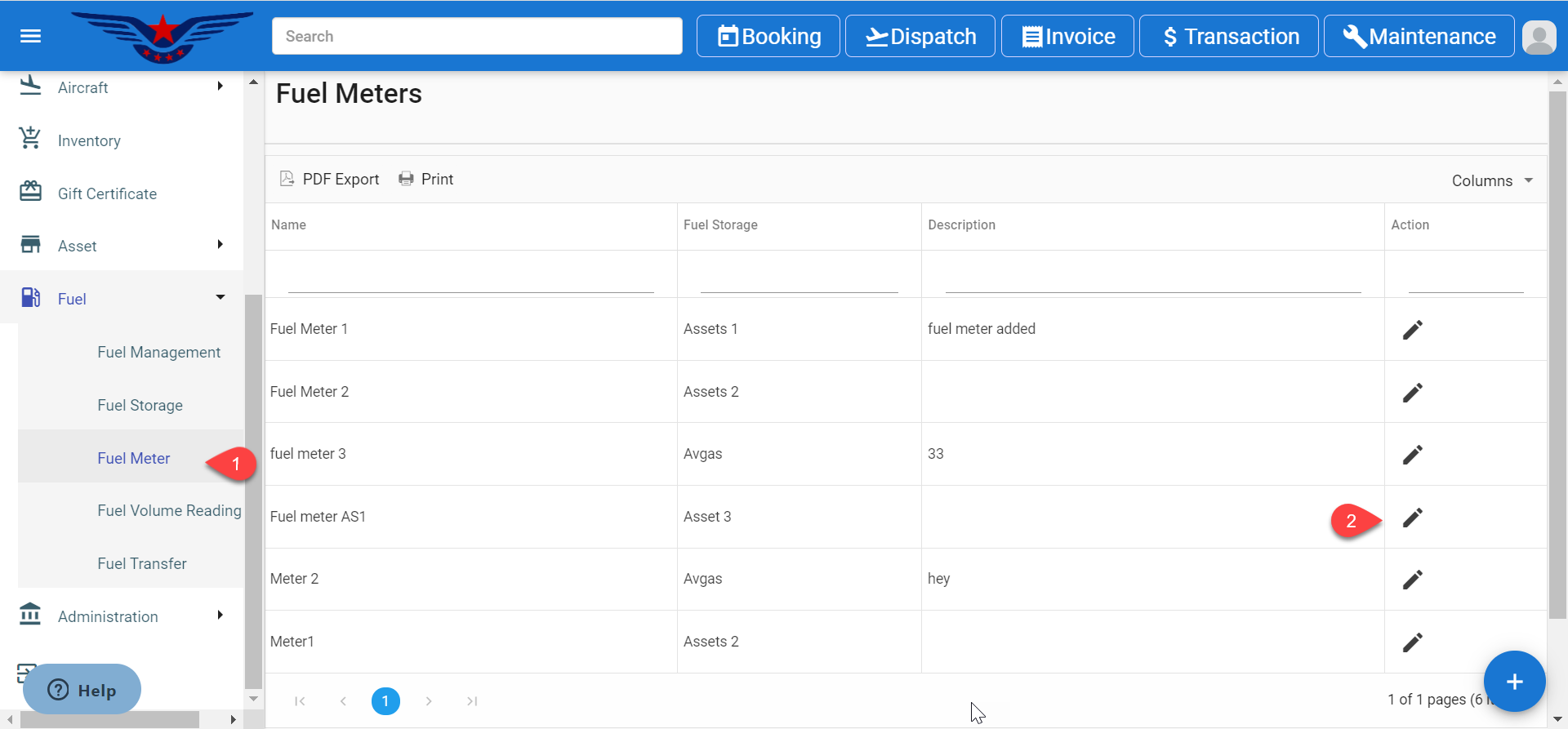This screenshot has height=729, width=1568.
Task: Edit the Fuel Meter 1 row
Action: pos(1412,330)
